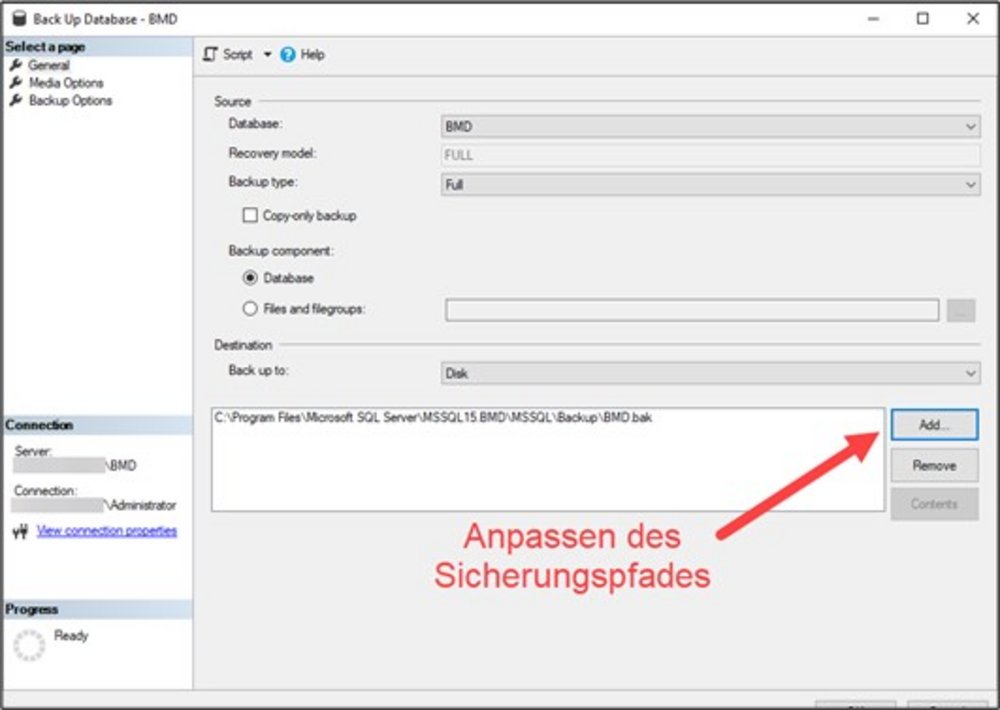Maximize the Back Up Database window

(922, 18)
